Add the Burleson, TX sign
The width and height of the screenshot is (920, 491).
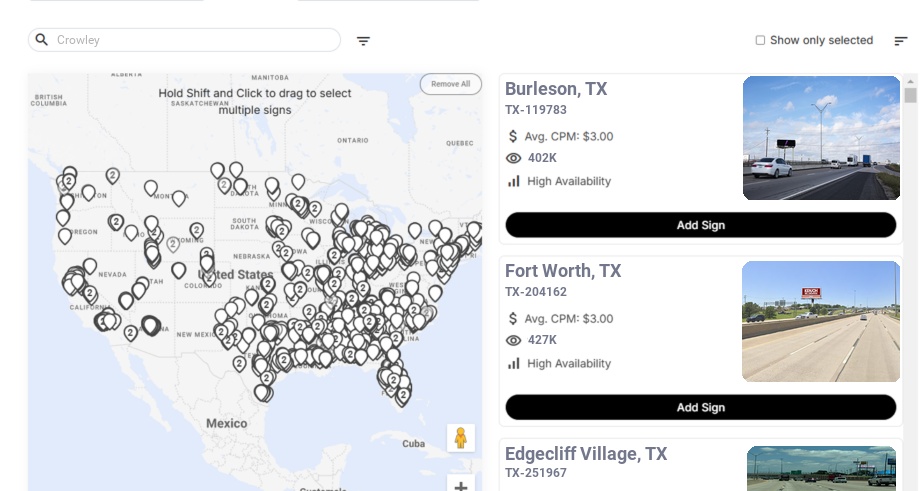(700, 225)
